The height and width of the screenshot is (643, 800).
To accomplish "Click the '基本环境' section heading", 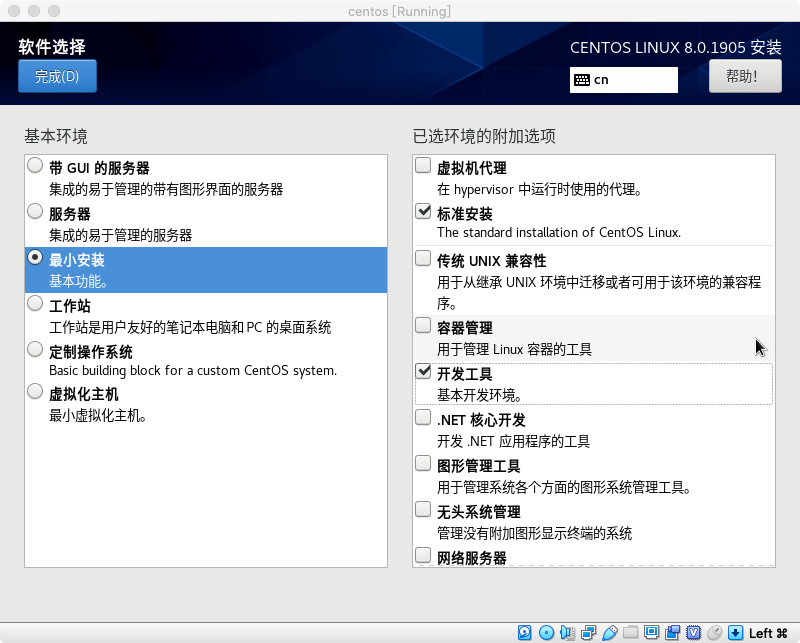I will (x=56, y=136).
